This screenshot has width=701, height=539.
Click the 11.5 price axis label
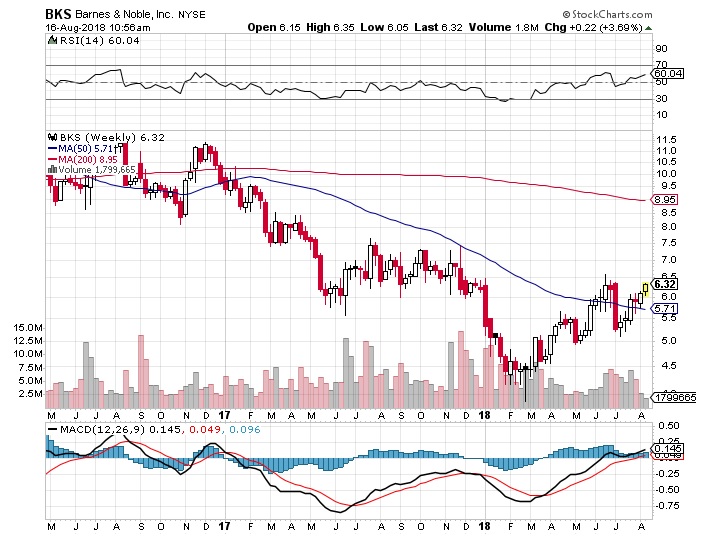pyautogui.click(x=666, y=139)
